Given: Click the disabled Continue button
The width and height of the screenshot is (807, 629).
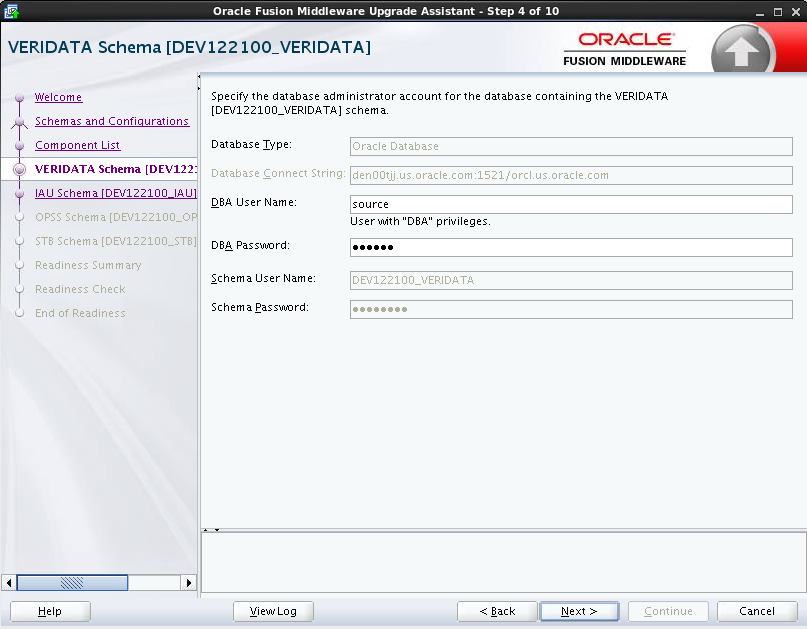Looking at the screenshot, I should pos(668,611).
